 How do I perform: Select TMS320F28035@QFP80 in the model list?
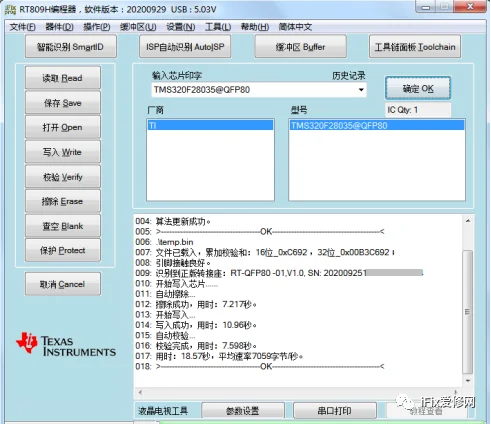[377, 125]
